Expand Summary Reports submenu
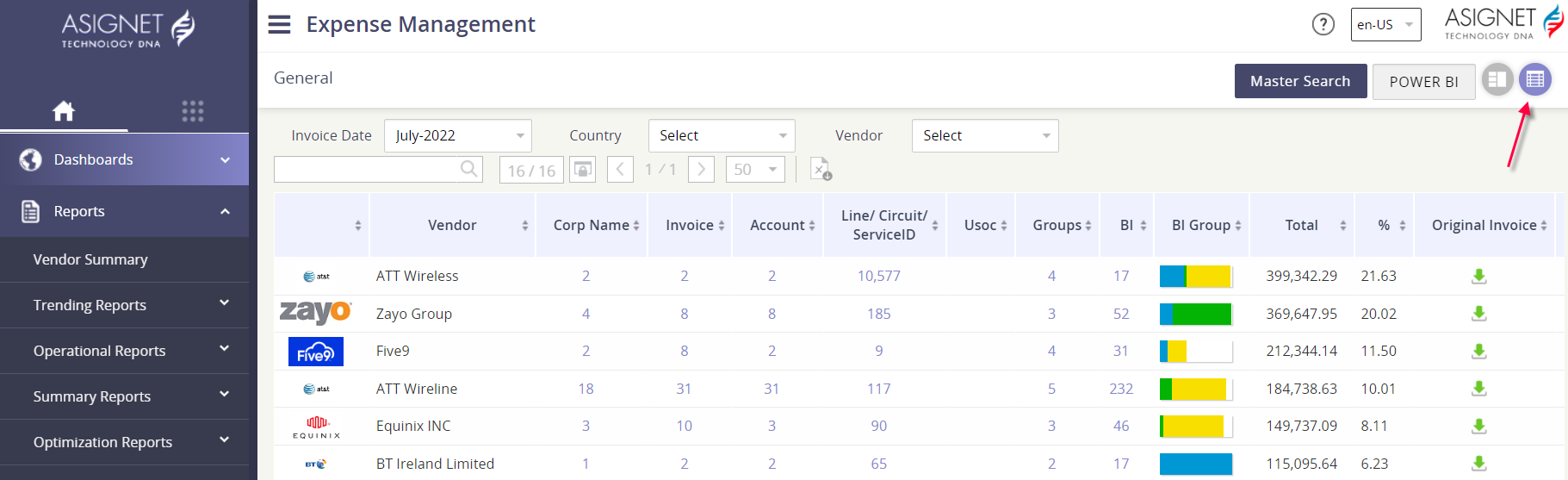This screenshot has height=480, width=1568. point(225,395)
